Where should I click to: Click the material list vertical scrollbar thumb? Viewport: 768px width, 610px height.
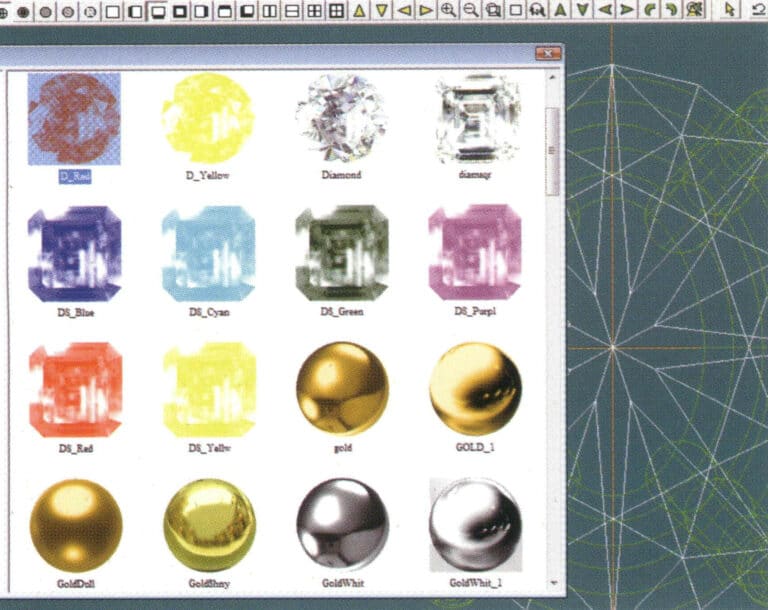tap(552, 151)
